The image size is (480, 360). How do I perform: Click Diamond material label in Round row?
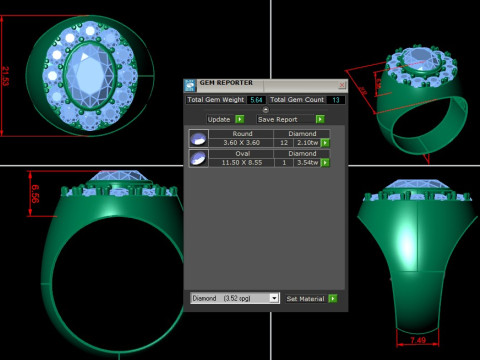(x=302, y=134)
